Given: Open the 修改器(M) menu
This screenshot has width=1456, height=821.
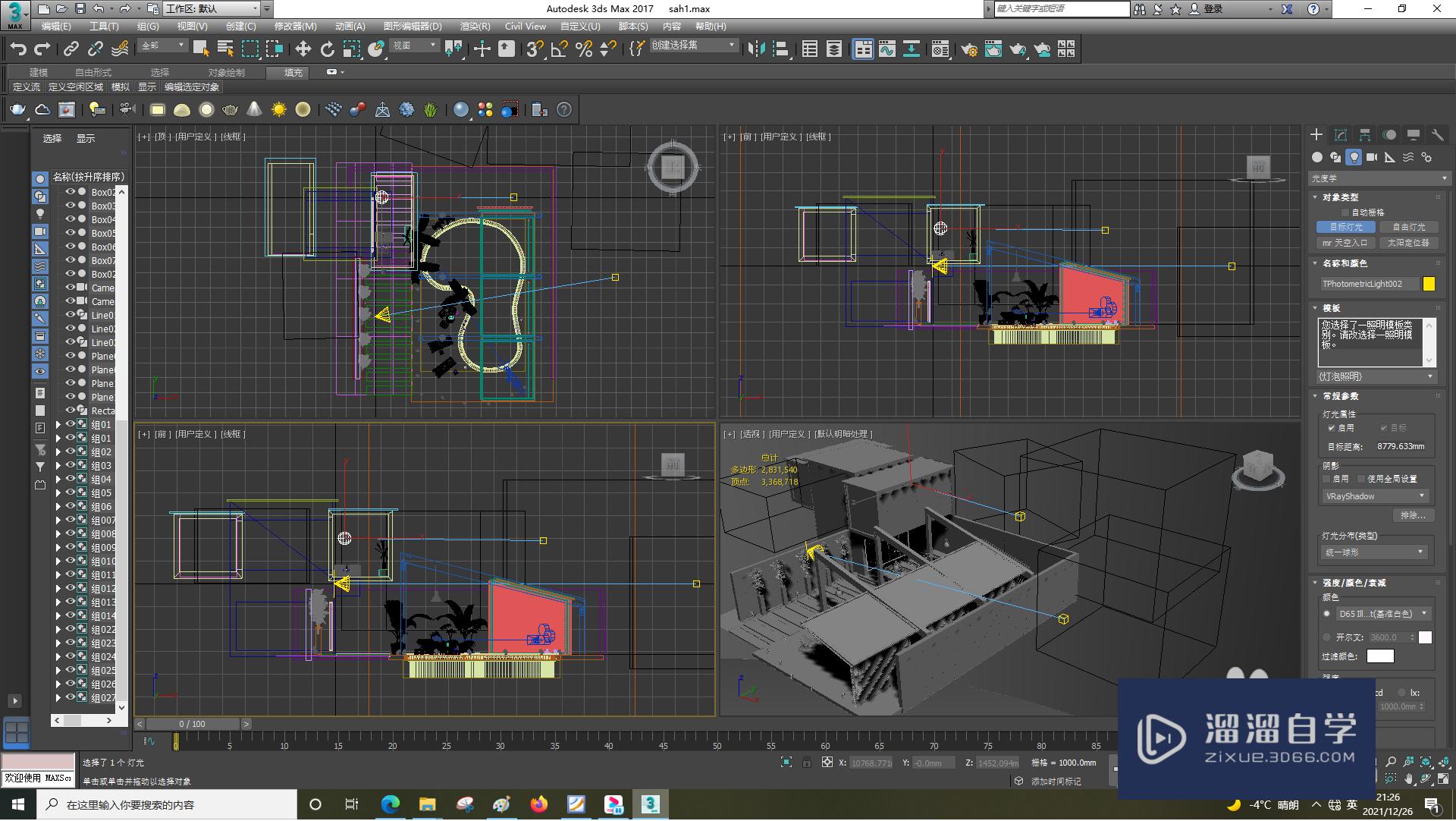Looking at the screenshot, I should [x=296, y=26].
